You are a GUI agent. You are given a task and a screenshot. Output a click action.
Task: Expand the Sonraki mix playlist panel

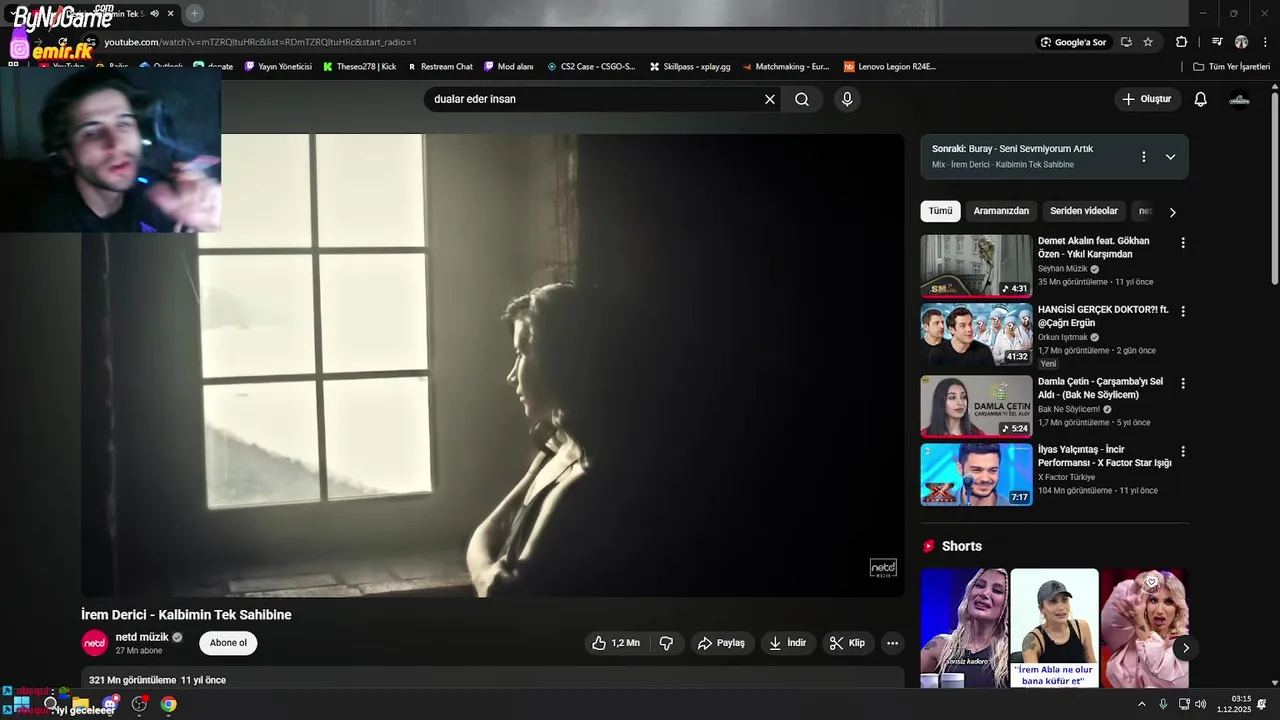(x=1170, y=157)
